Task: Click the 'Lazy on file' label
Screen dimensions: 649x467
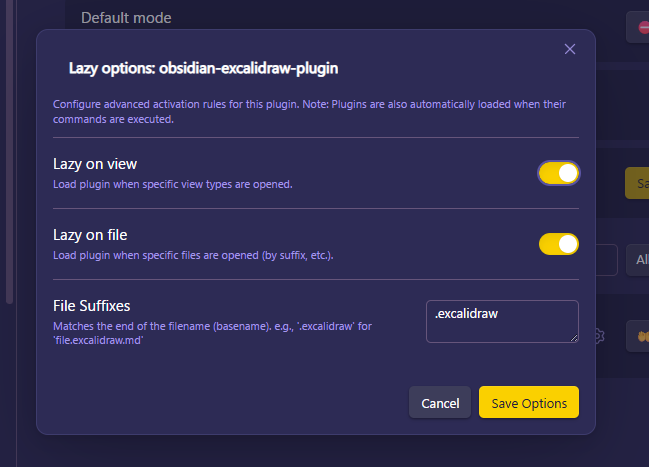Action: click(x=90, y=235)
